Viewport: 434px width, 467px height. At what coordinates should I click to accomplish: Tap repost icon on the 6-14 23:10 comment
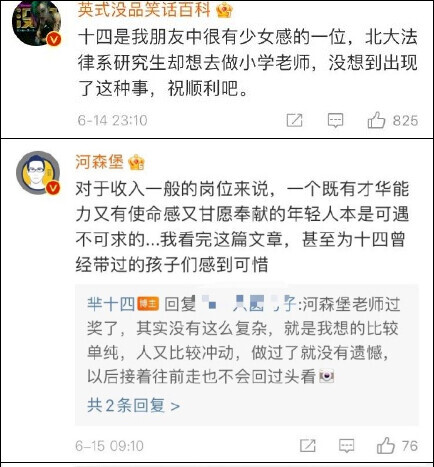point(294,120)
